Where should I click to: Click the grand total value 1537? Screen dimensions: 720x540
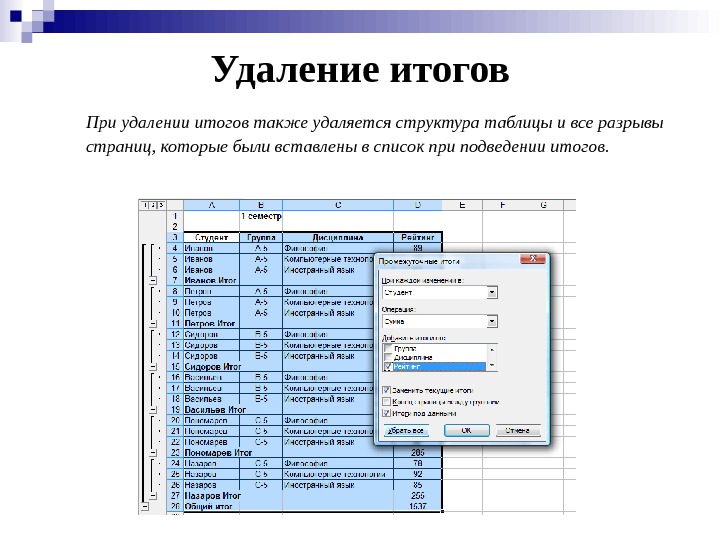[x=418, y=506]
